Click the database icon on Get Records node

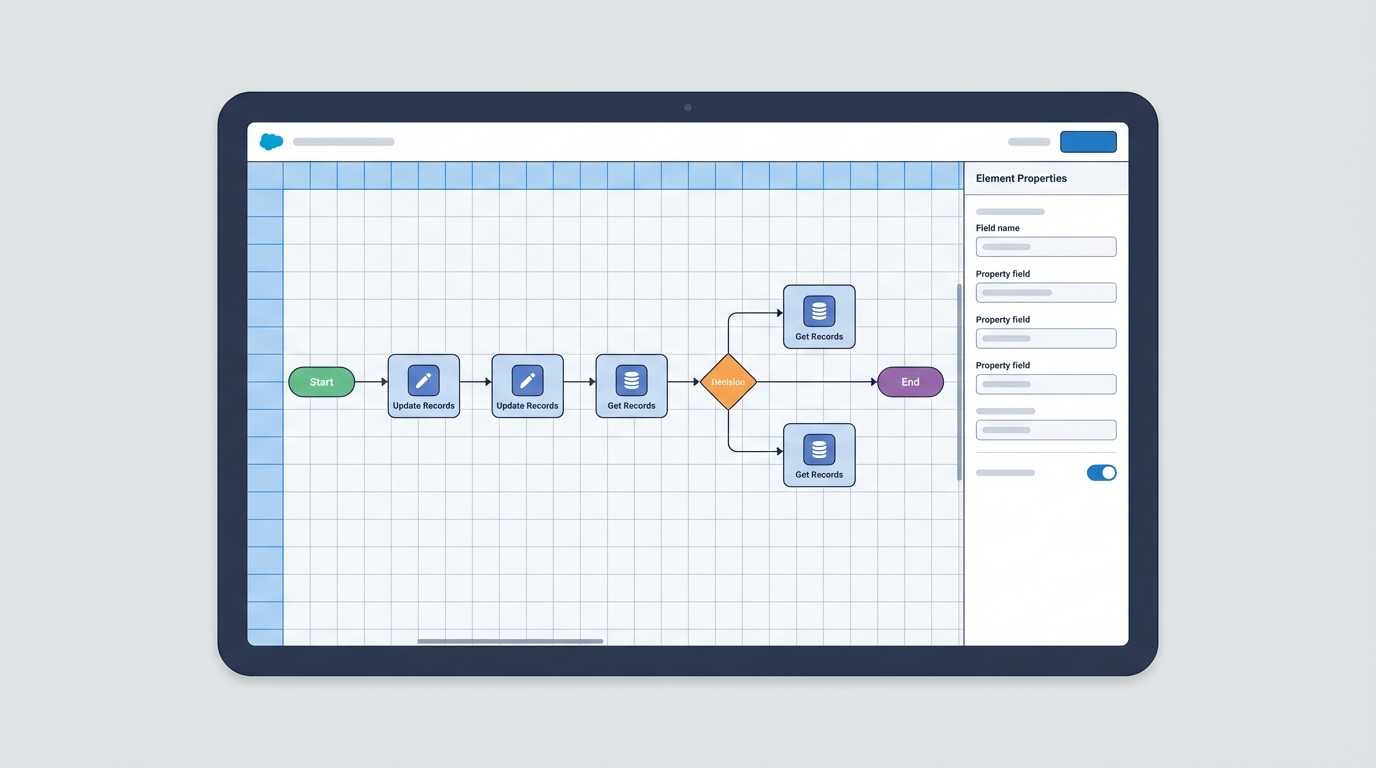[631, 378]
